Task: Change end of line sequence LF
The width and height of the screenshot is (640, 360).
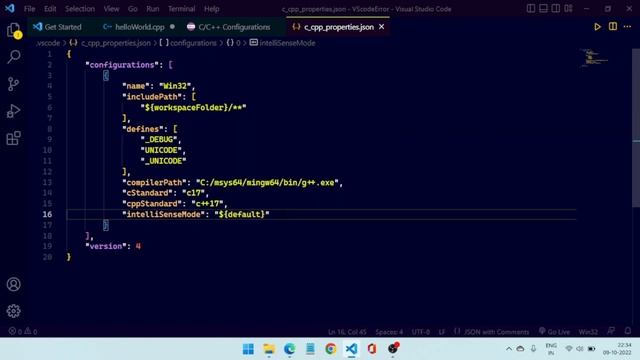Action: pos(442,332)
